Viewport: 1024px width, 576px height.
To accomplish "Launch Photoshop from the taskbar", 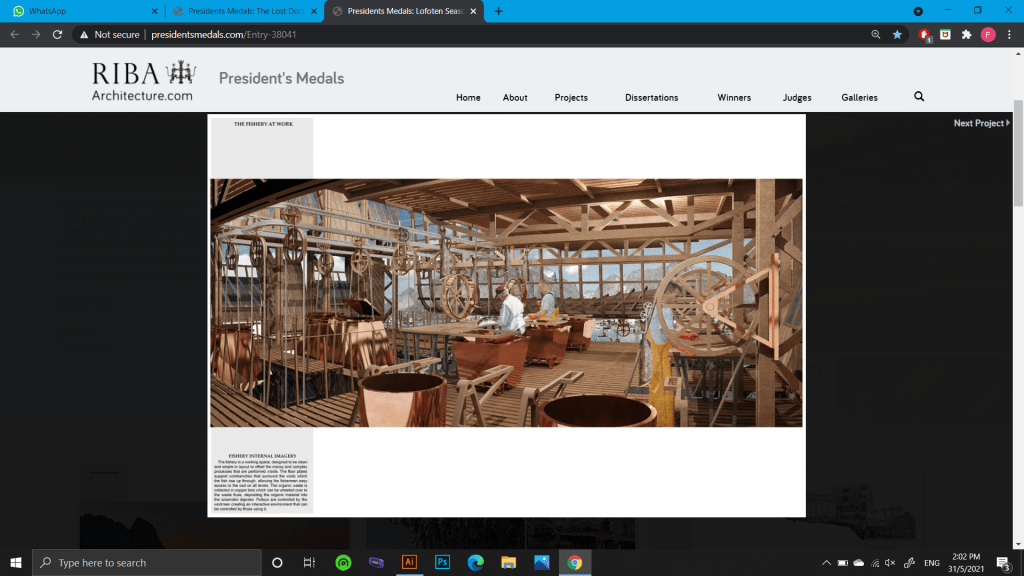I will [x=442, y=562].
